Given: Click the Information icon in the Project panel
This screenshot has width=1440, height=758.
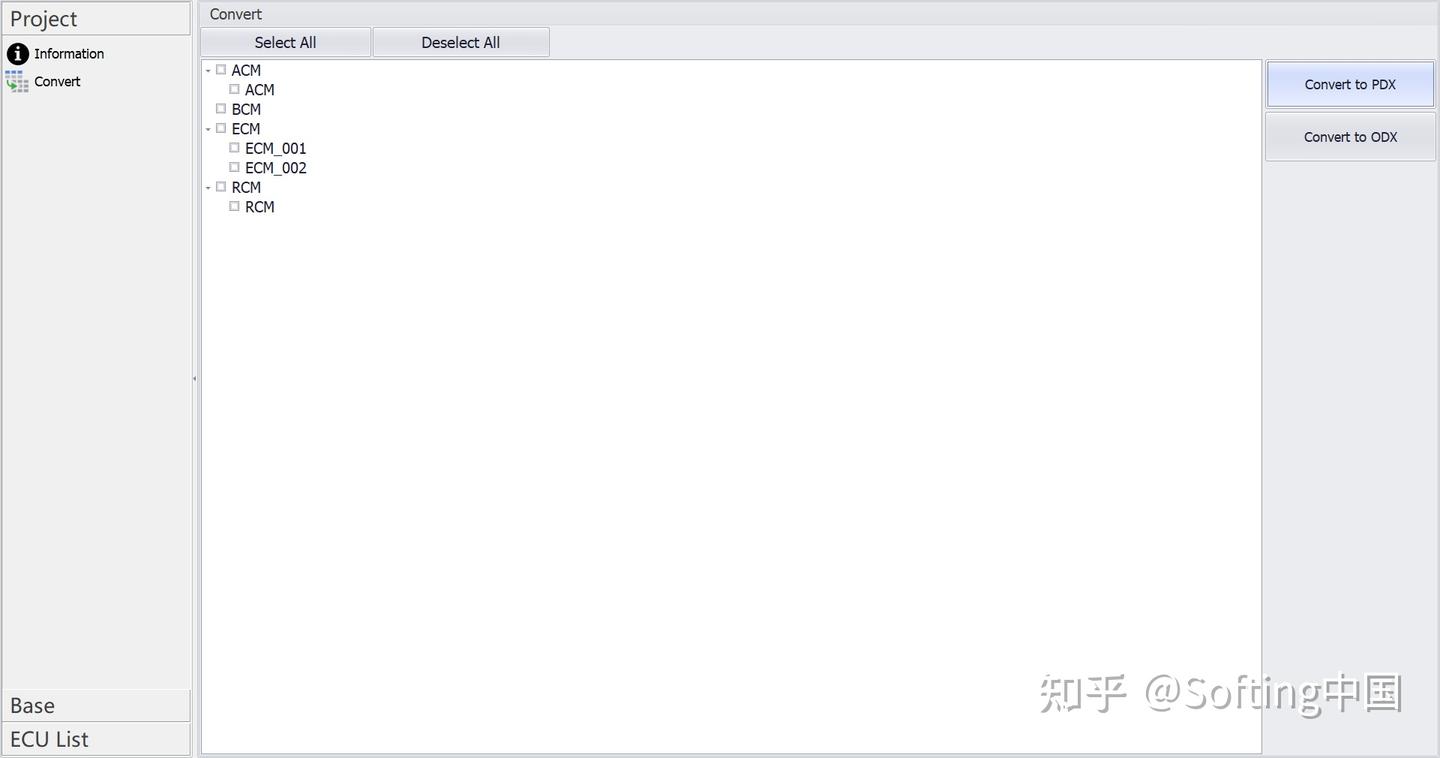Looking at the screenshot, I should (17, 53).
